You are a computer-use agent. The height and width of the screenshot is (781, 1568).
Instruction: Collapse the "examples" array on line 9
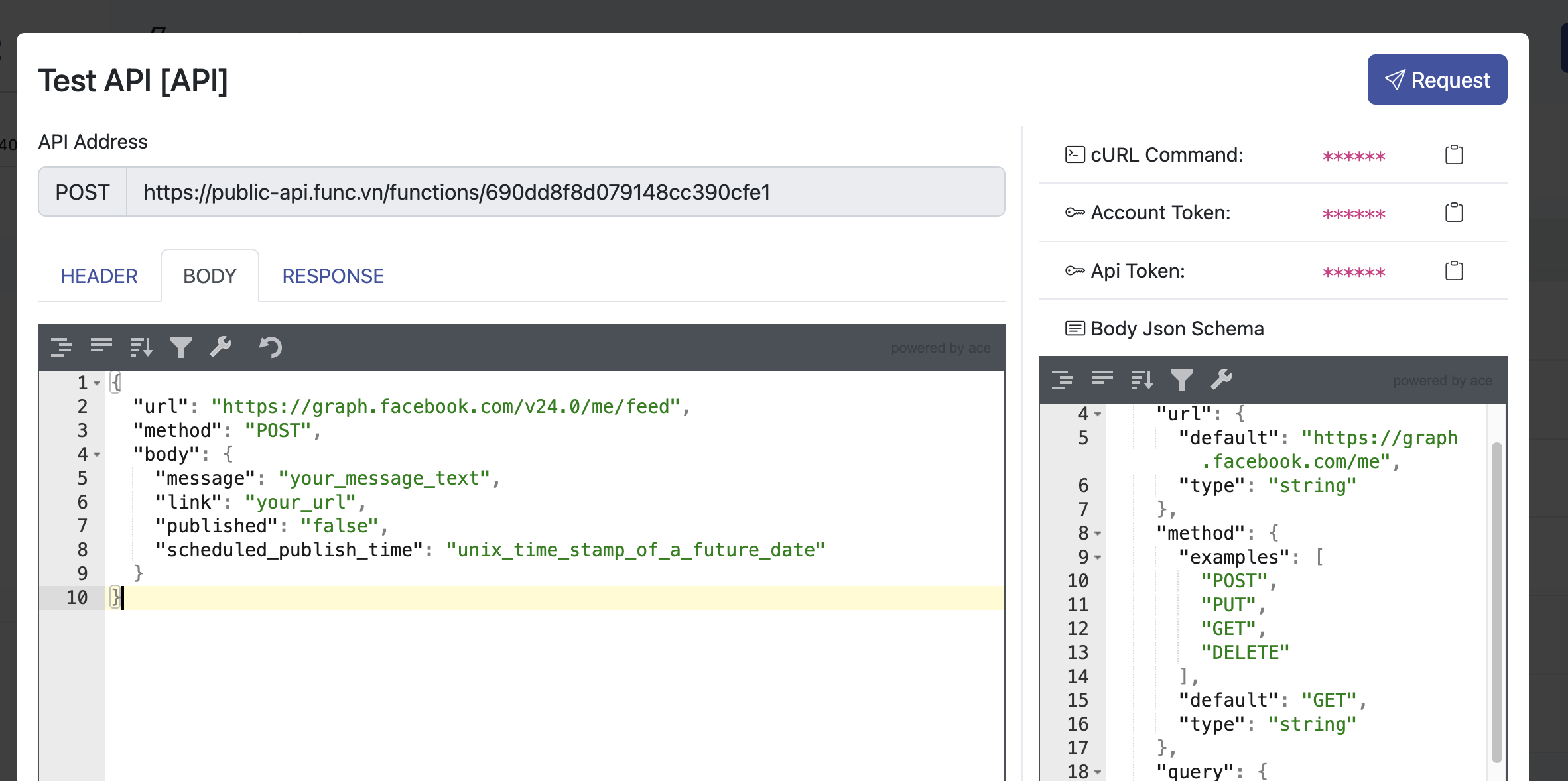(x=1098, y=558)
